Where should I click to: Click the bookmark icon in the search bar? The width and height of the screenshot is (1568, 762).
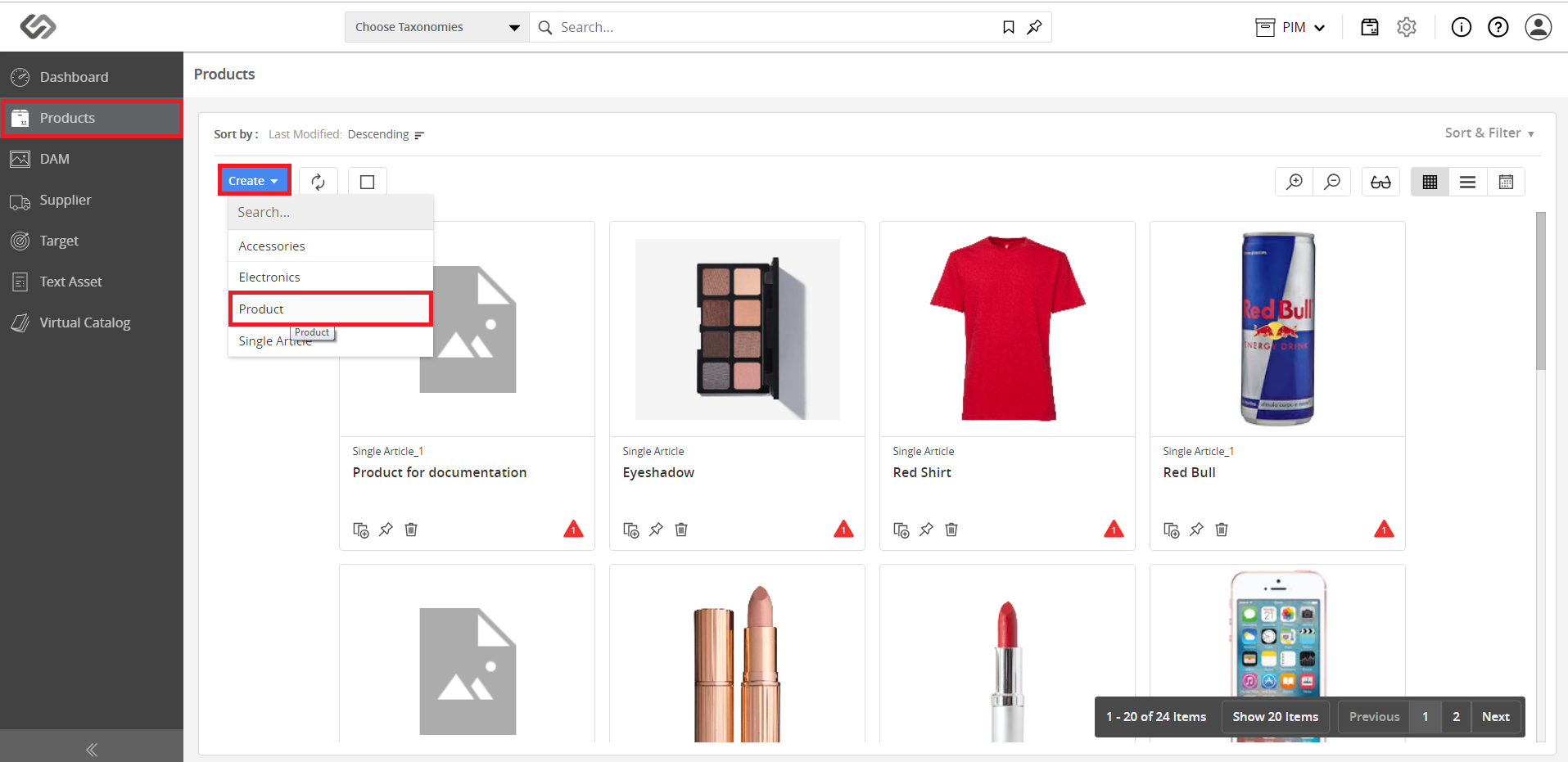[1009, 27]
